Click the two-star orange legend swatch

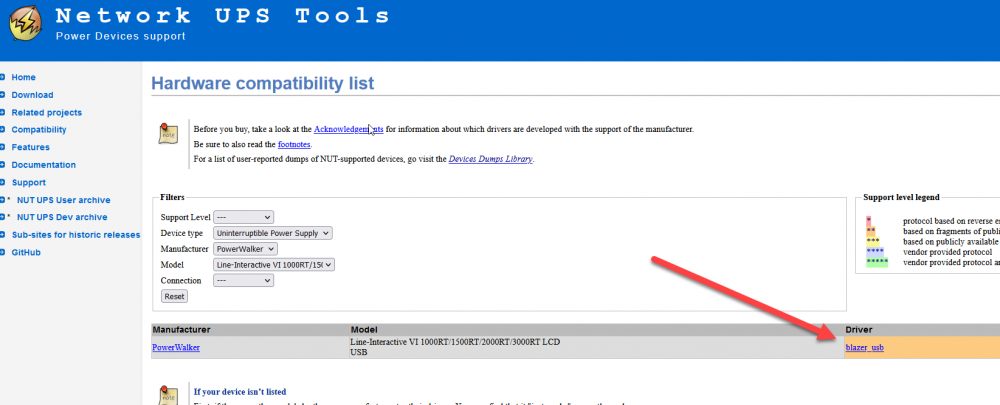(x=871, y=231)
